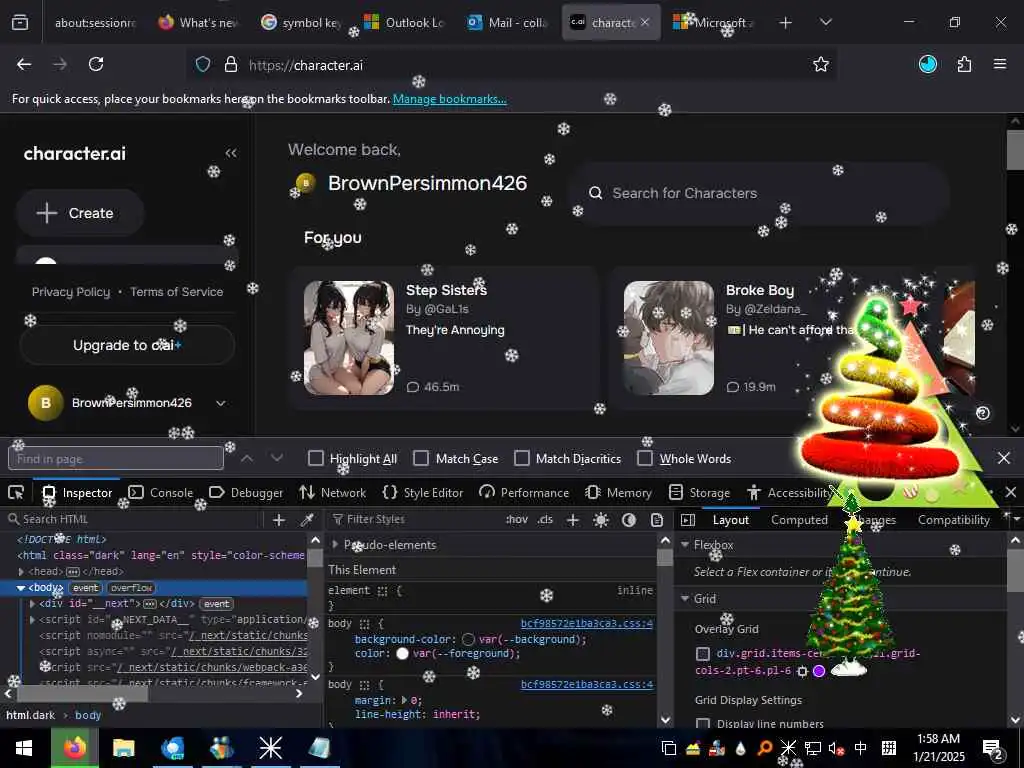Close the find in page bar
This screenshot has width=1024, height=768.
(x=1004, y=458)
